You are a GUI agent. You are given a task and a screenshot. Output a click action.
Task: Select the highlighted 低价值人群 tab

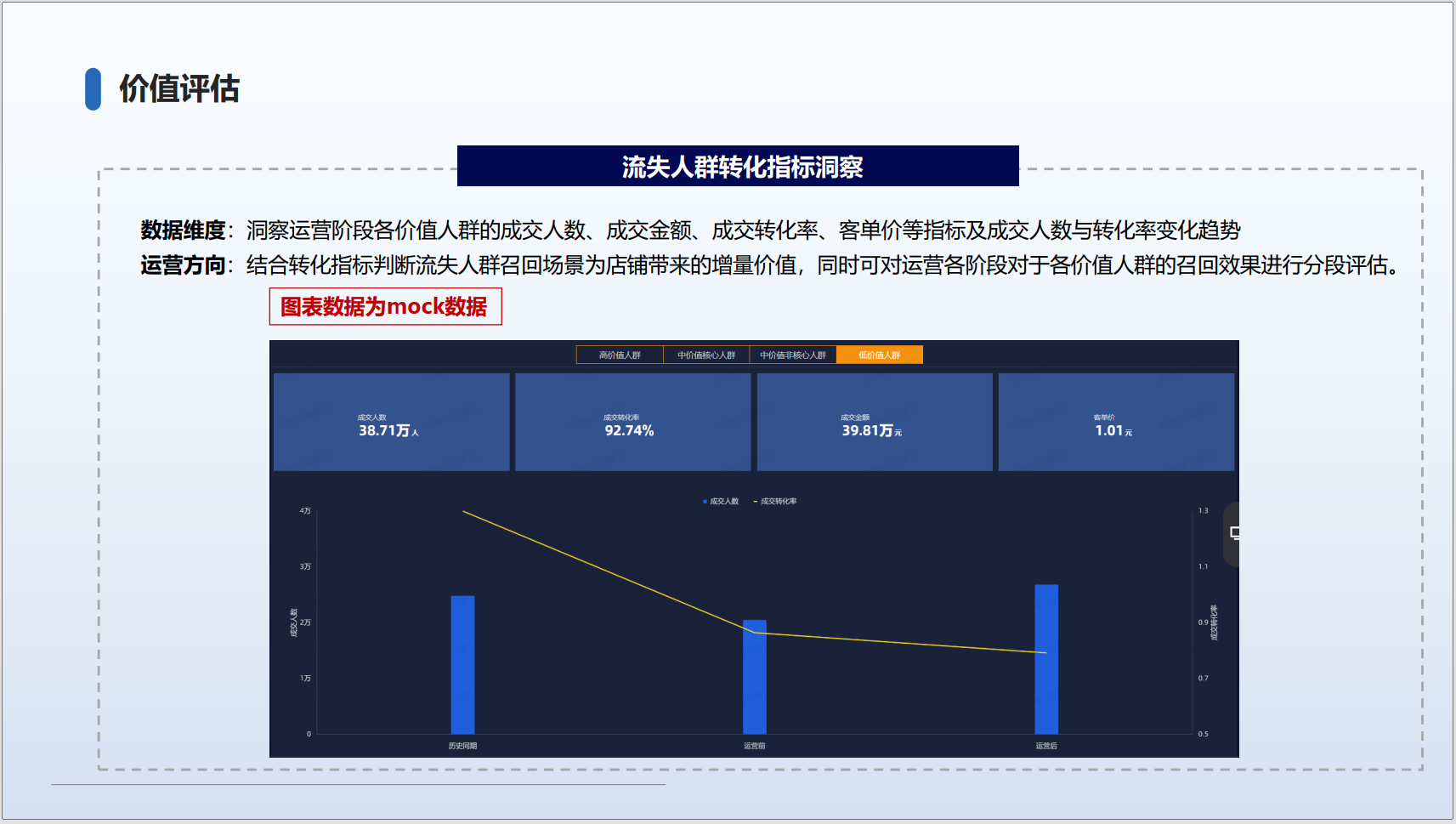[x=880, y=355]
